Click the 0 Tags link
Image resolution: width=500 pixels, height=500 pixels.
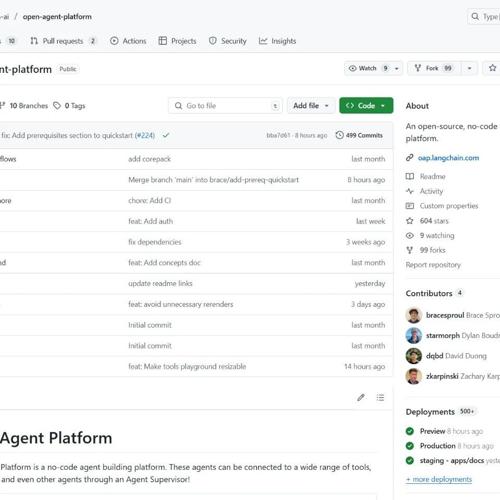click(x=70, y=106)
